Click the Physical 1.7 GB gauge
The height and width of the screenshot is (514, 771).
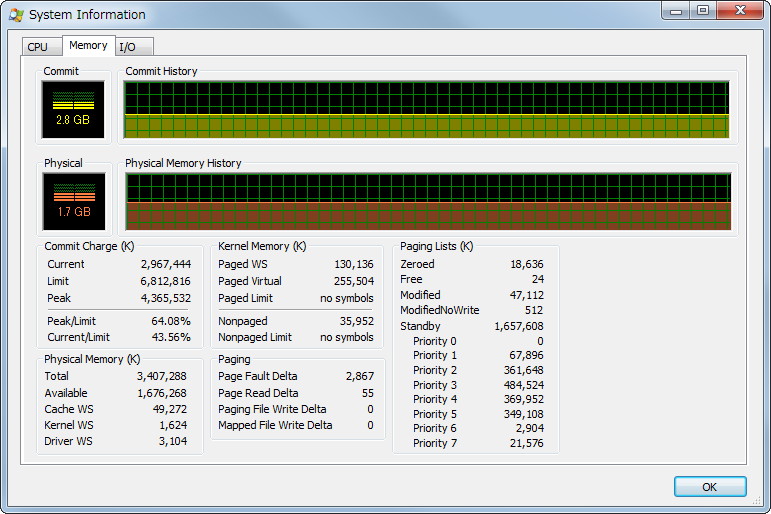(74, 201)
